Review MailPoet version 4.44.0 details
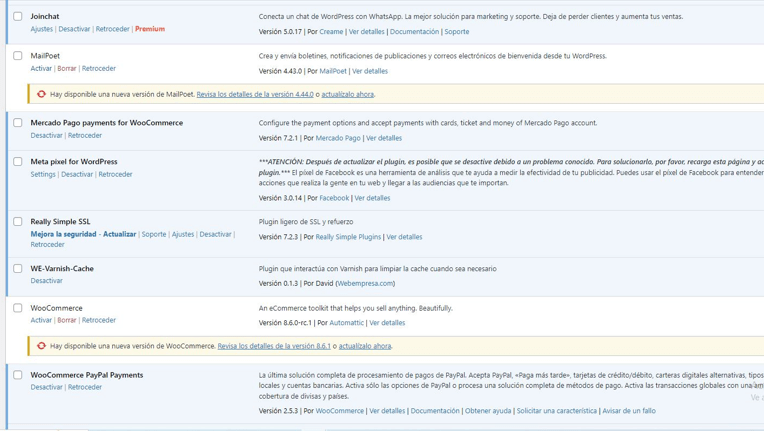Viewport: 764px width, 431px height. click(255, 94)
